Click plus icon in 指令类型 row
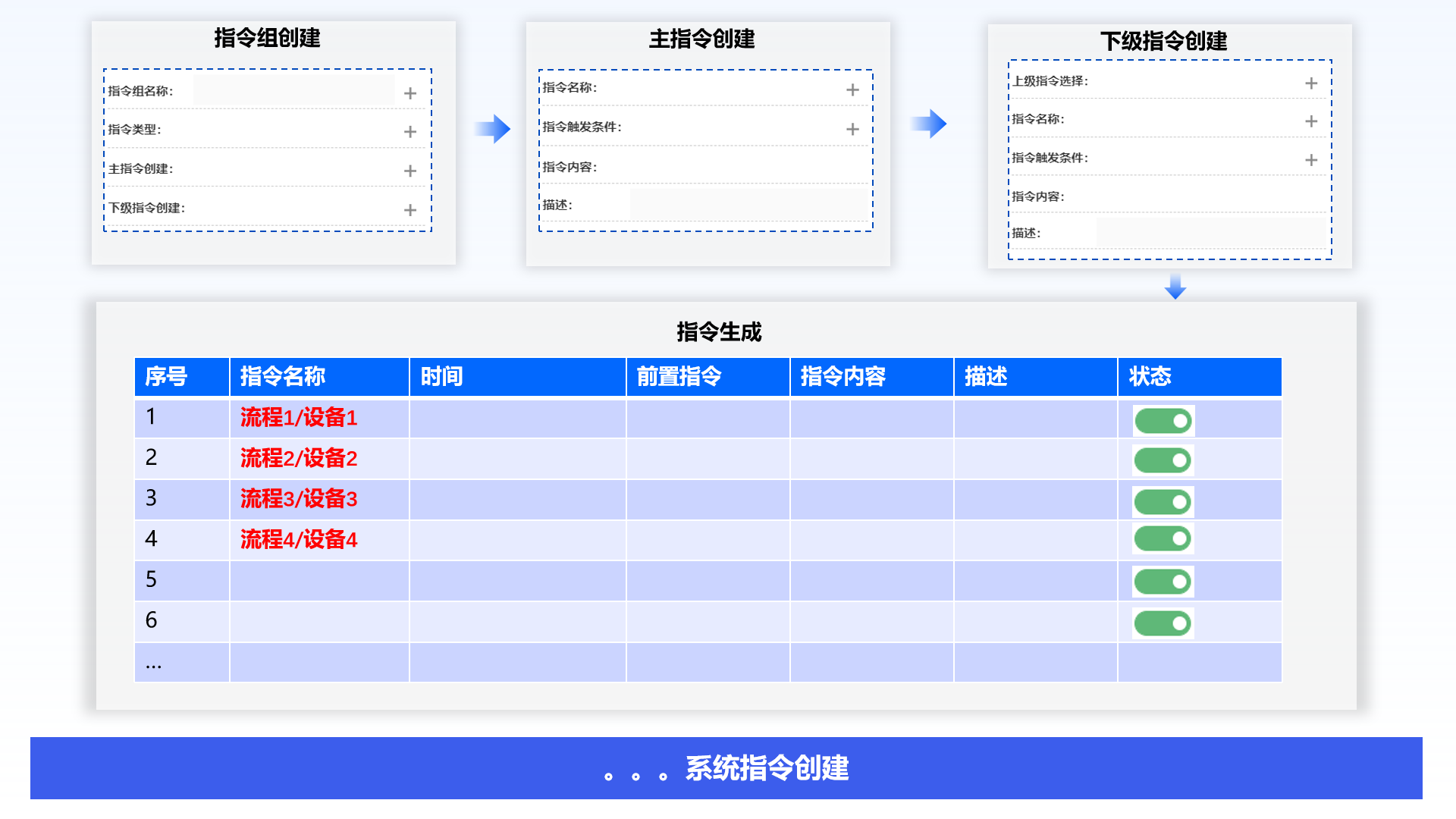Viewport: 1456px width, 819px height. (410, 132)
